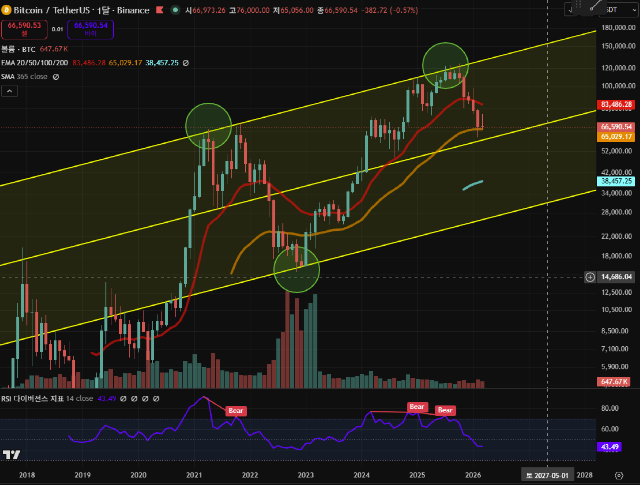Click the purple 43.49 RSI legend value
Screen dimensions: 640x485
coord(107,398)
